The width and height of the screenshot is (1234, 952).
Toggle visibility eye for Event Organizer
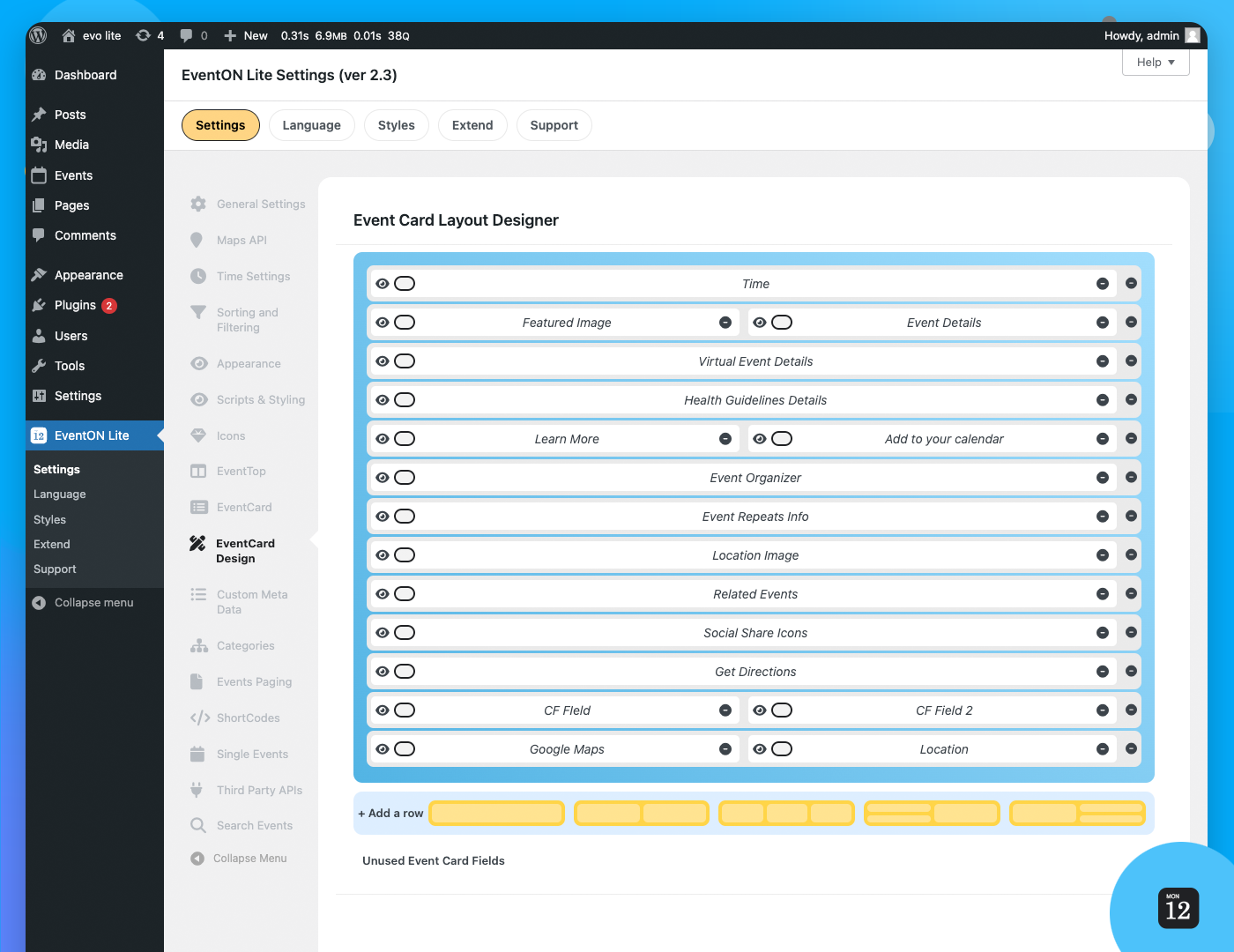click(383, 478)
